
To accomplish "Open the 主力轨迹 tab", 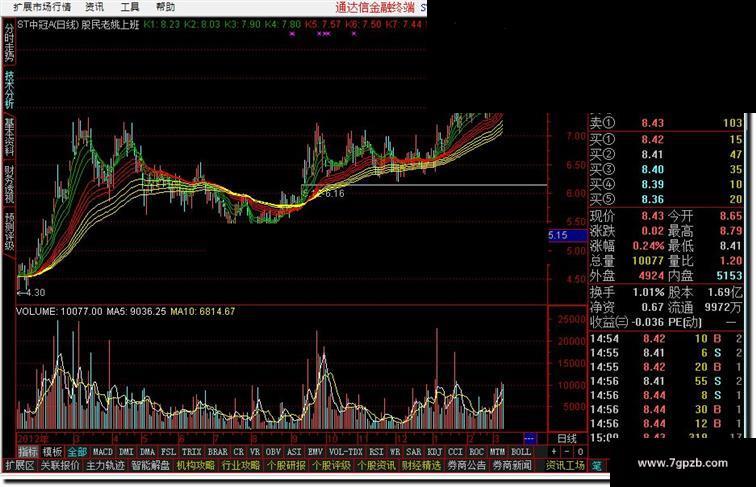I will tap(105, 465).
